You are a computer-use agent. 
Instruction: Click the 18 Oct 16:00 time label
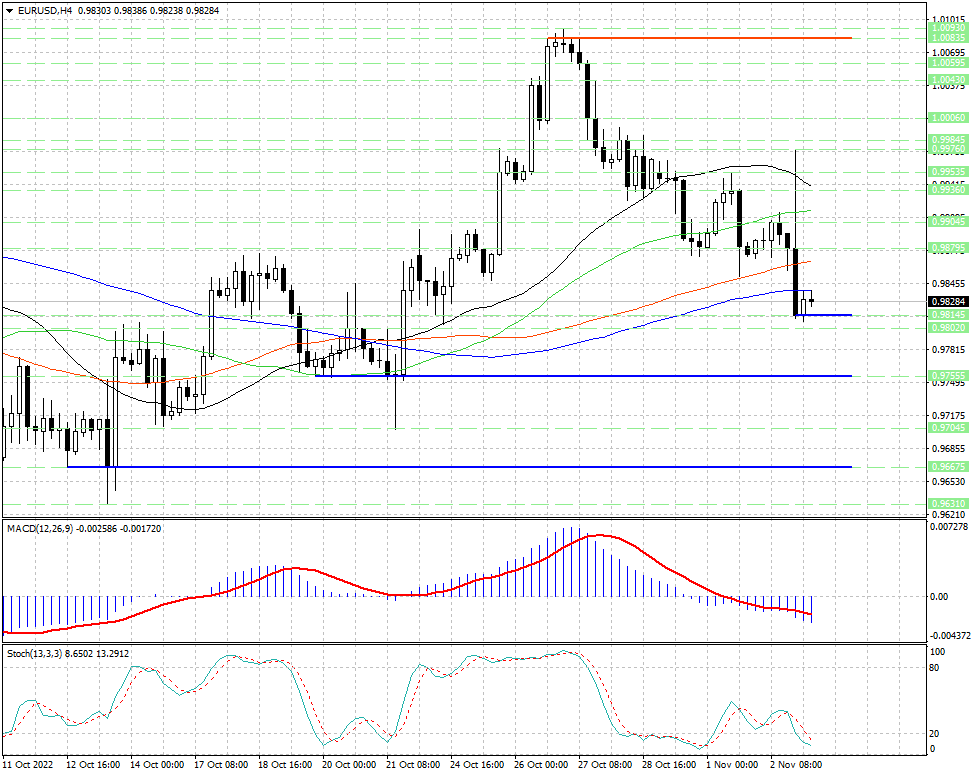click(285, 765)
